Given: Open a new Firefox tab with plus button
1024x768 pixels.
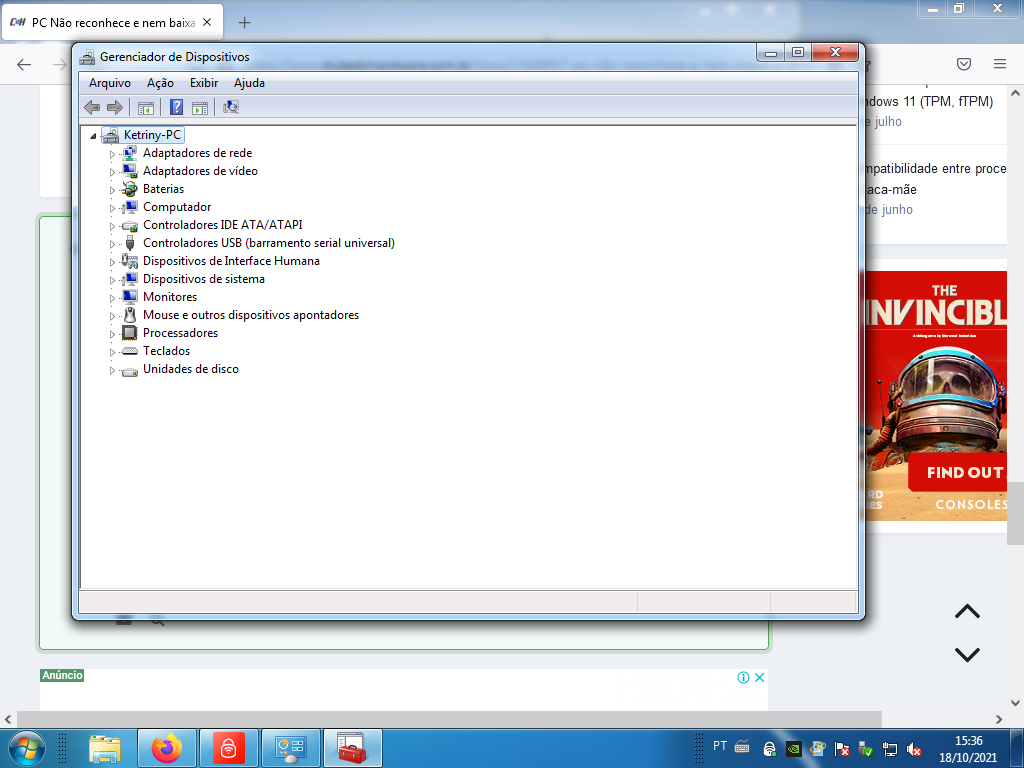Looking at the screenshot, I should click(245, 23).
